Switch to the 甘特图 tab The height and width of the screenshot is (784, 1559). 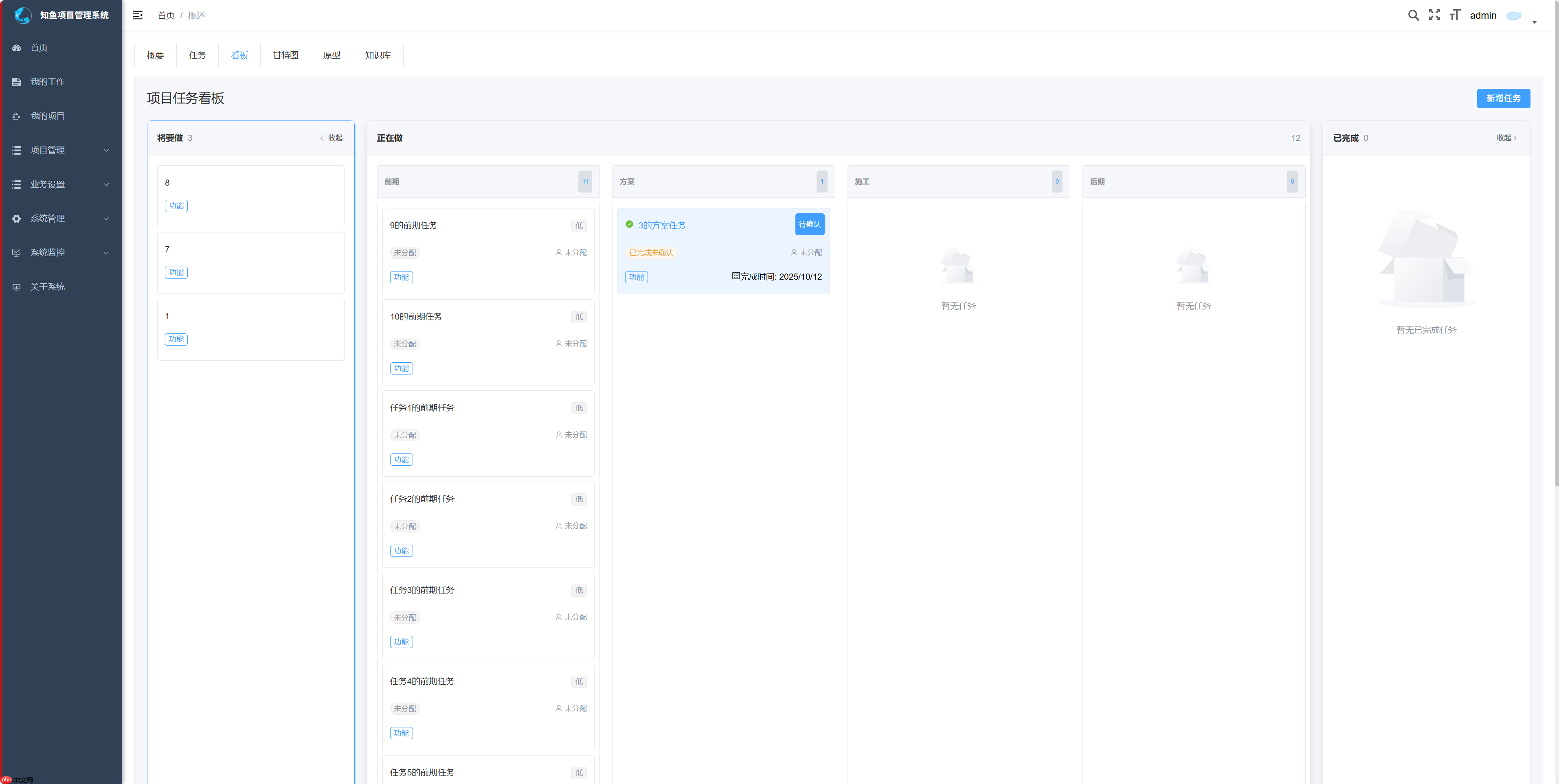pyautogui.click(x=285, y=55)
